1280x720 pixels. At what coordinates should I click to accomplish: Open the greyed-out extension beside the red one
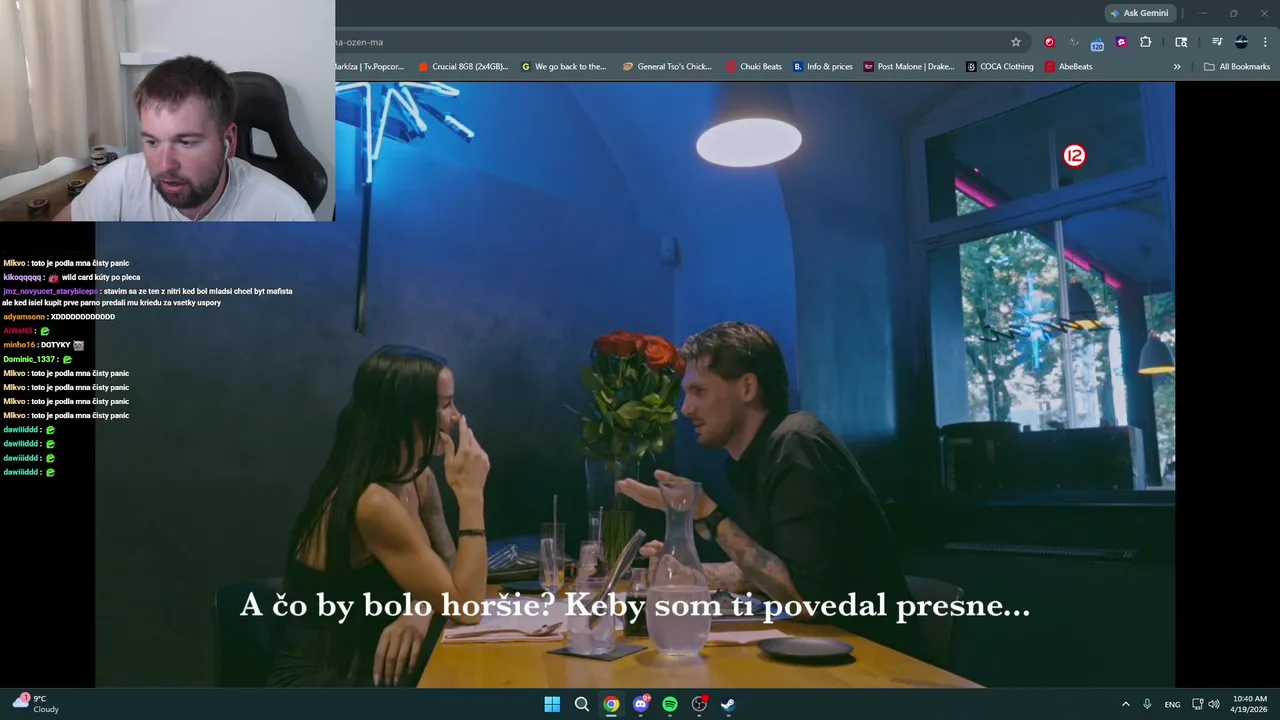(1073, 42)
